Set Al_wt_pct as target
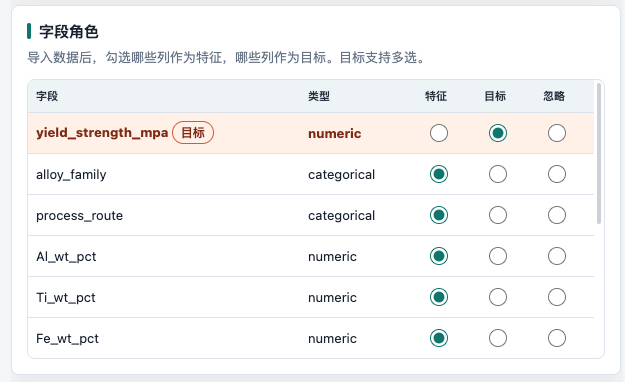Image resolution: width=625 pixels, height=382 pixels. point(498,256)
